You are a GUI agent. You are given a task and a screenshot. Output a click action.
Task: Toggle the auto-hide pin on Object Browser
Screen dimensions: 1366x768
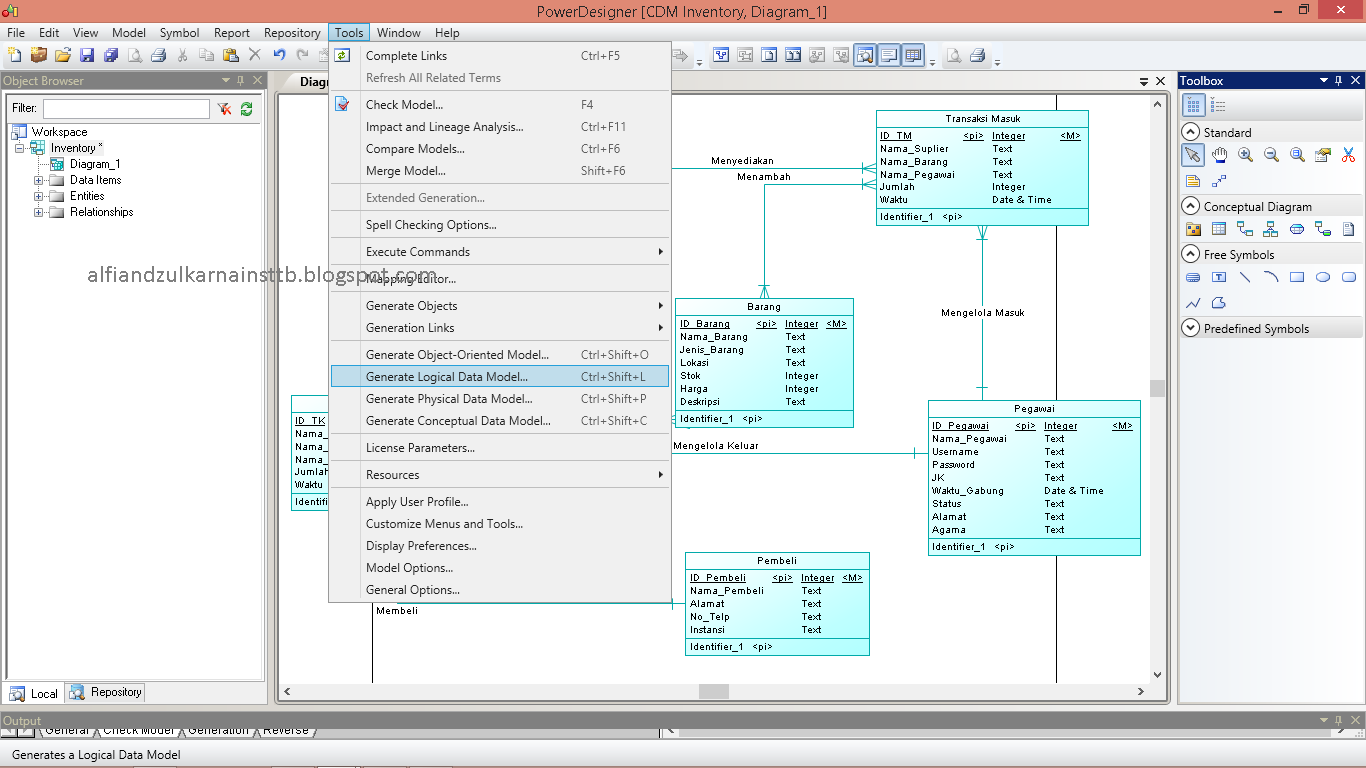click(240, 80)
